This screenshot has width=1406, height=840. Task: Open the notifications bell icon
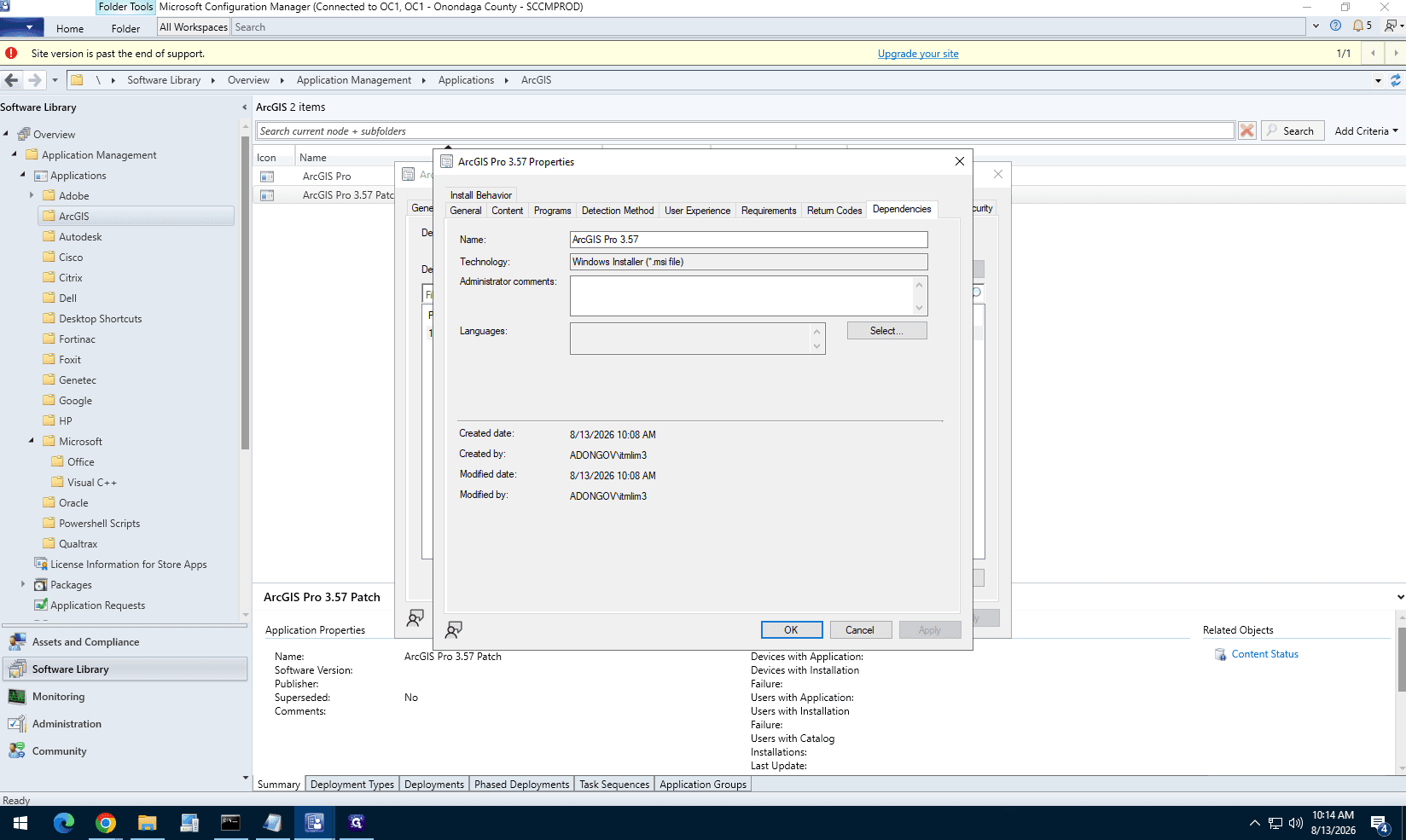[x=1358, y=26]
